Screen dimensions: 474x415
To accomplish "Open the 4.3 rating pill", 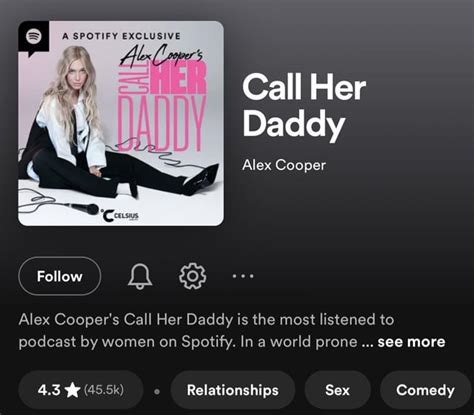I will click(81, 390).
